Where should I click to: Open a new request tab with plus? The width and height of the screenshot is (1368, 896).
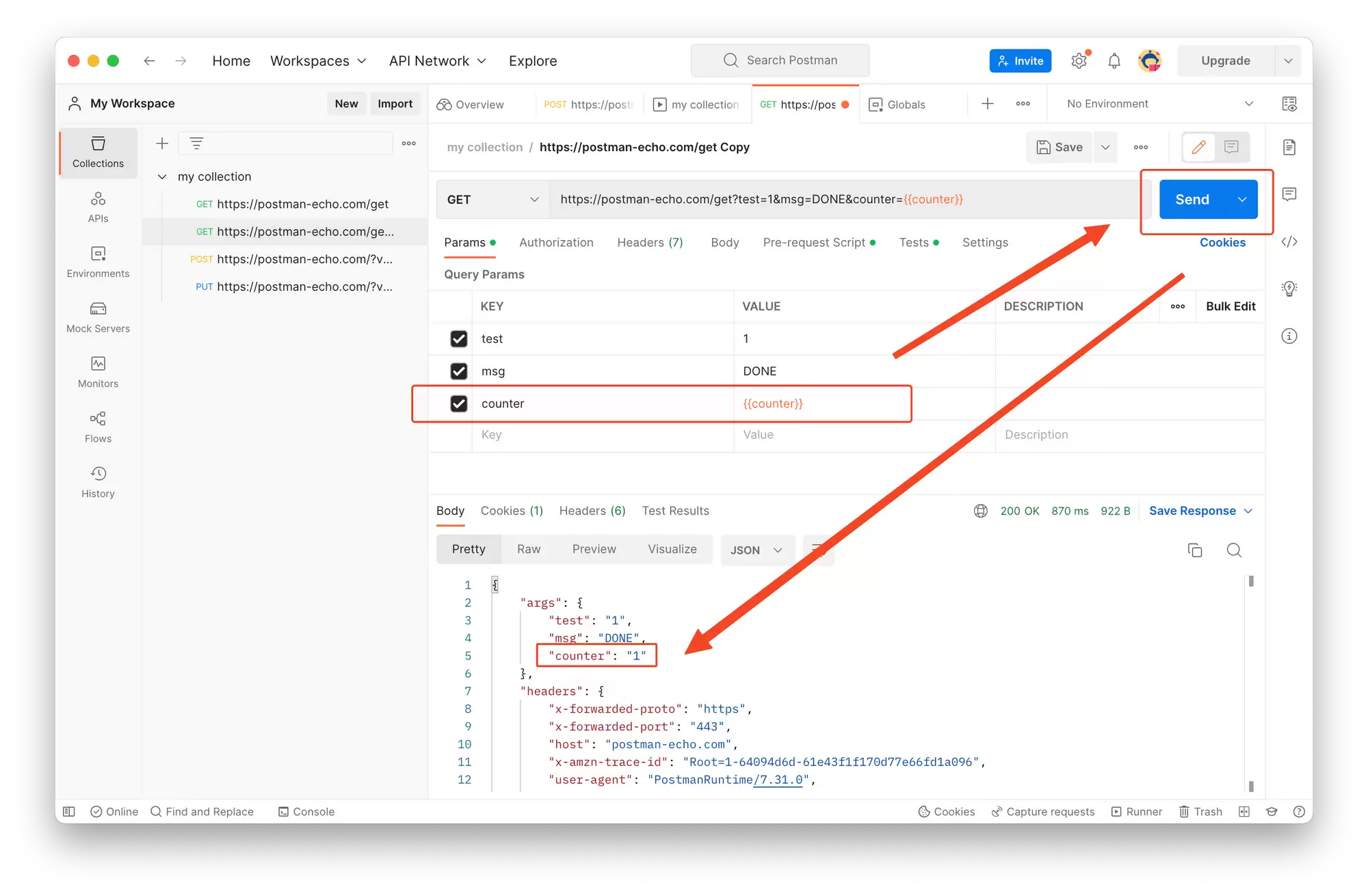click(988, 104)
